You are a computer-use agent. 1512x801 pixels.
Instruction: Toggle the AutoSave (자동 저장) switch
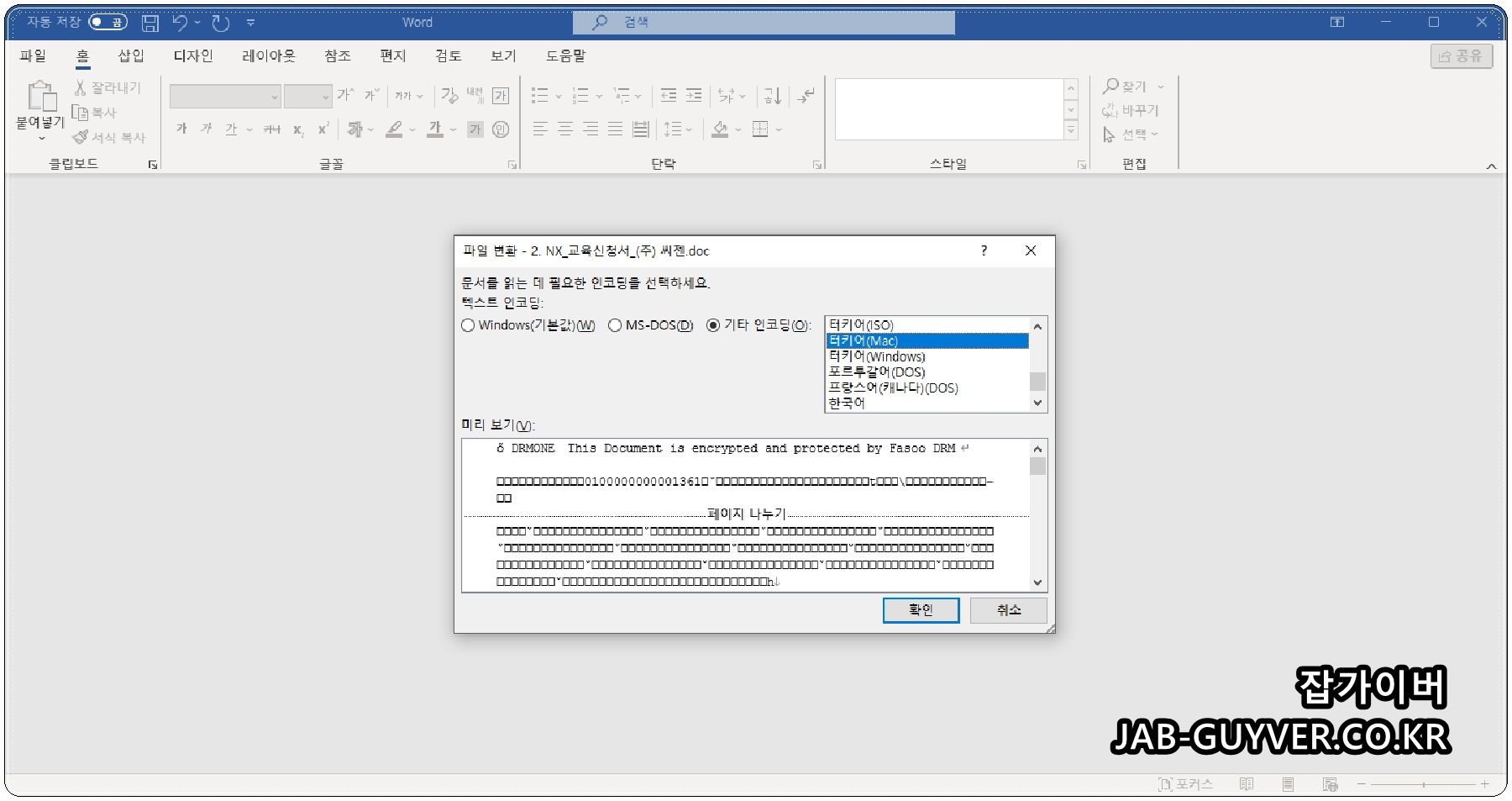point(108,22)
